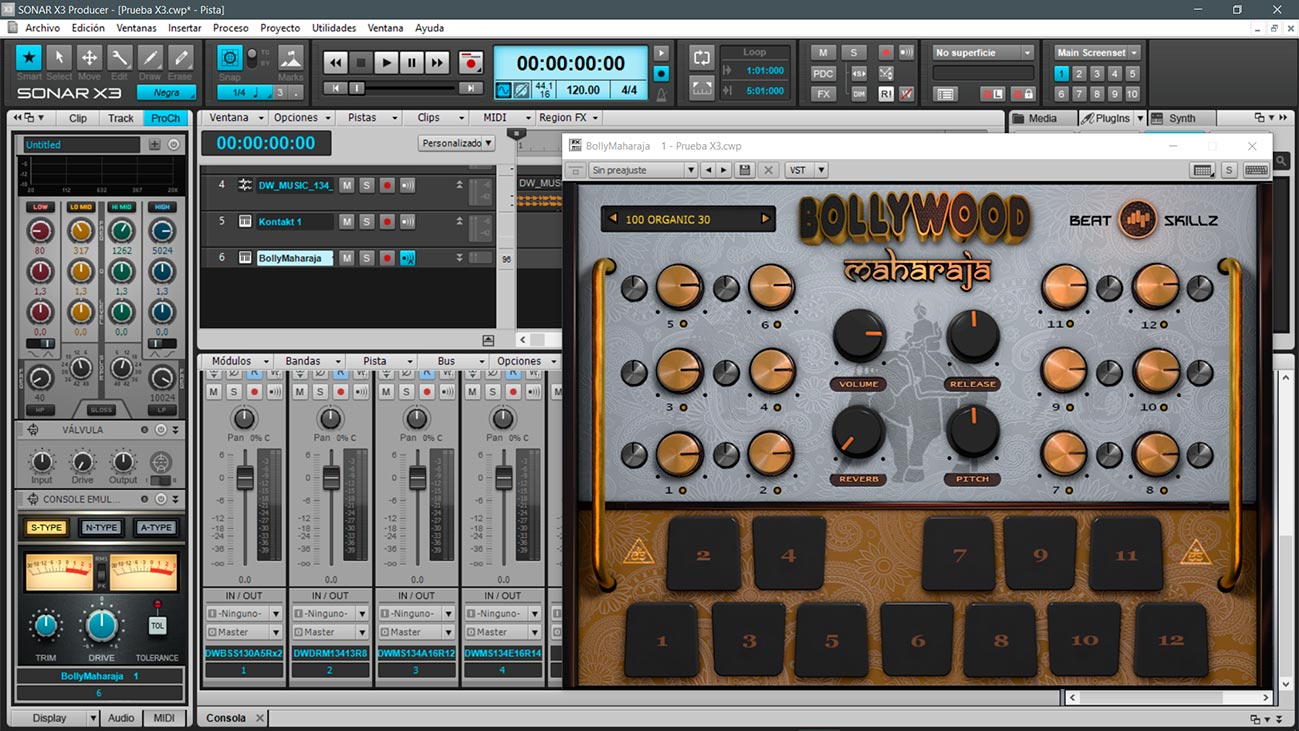
Task: Save the plugin preset with the disk icon
Action: point(745,171)
